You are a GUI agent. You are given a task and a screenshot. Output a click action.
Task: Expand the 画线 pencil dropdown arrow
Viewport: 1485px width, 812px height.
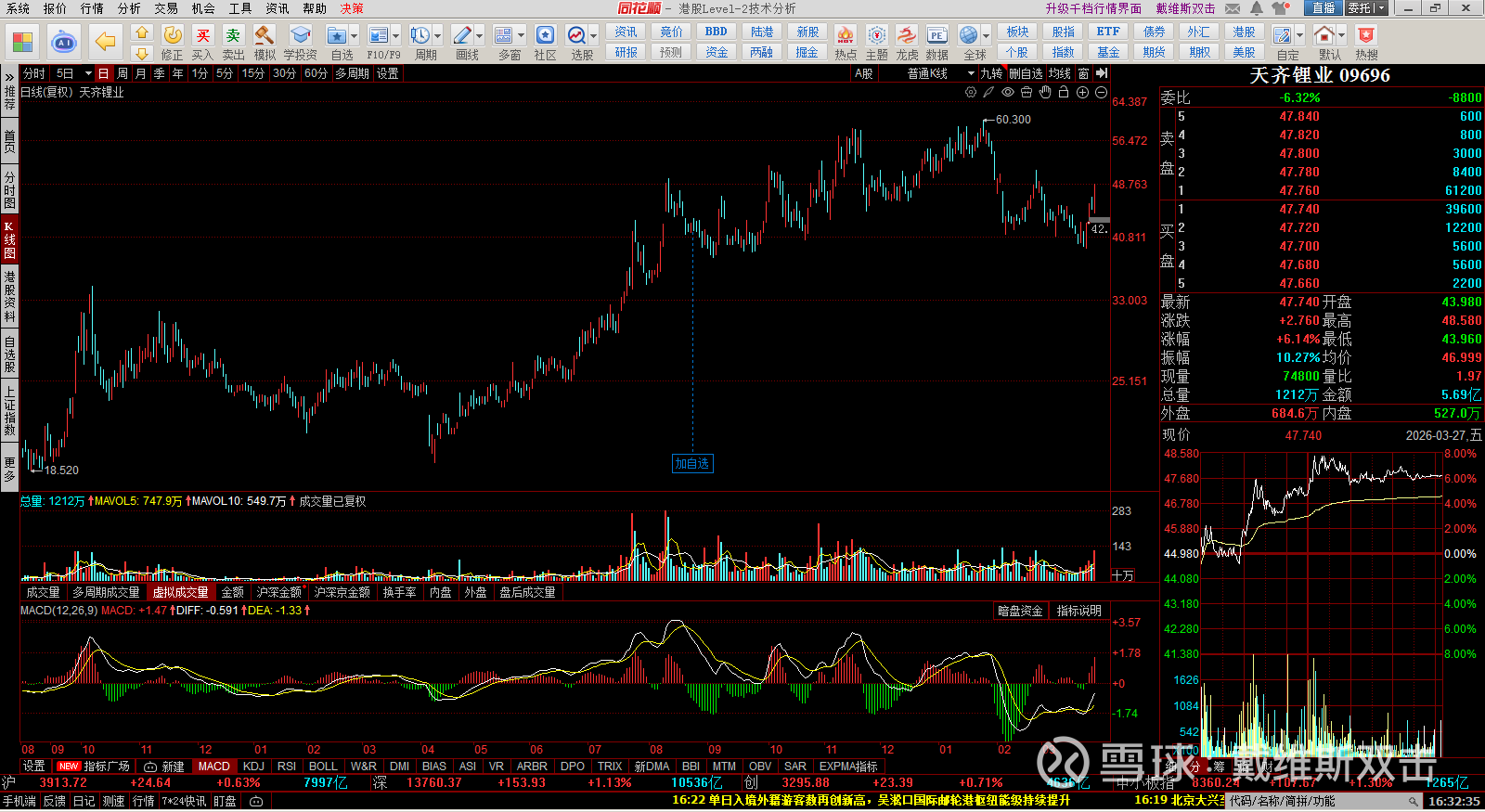click(x=479, y=36)
